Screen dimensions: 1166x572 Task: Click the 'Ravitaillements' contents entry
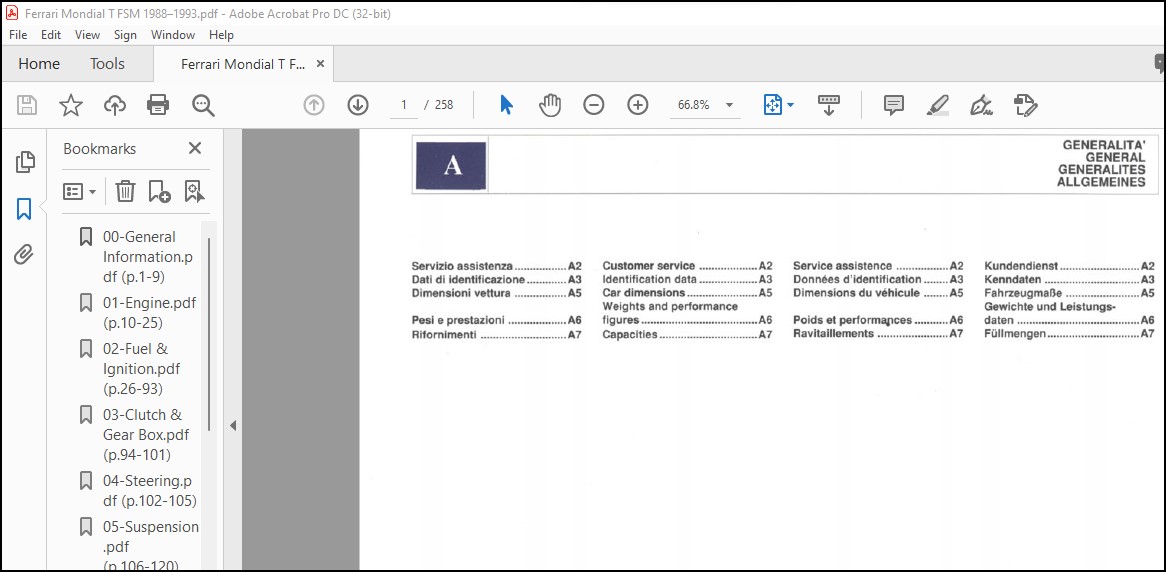point(878,334)
